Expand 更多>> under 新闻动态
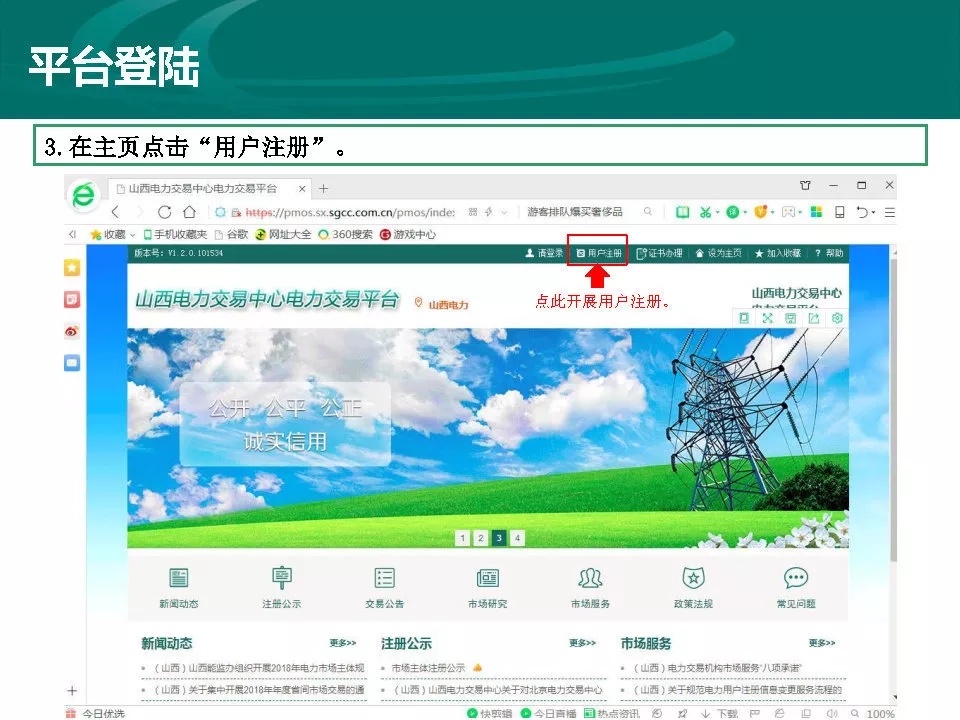The width and height of the screenshot is (960, 720). click(342, 643)
